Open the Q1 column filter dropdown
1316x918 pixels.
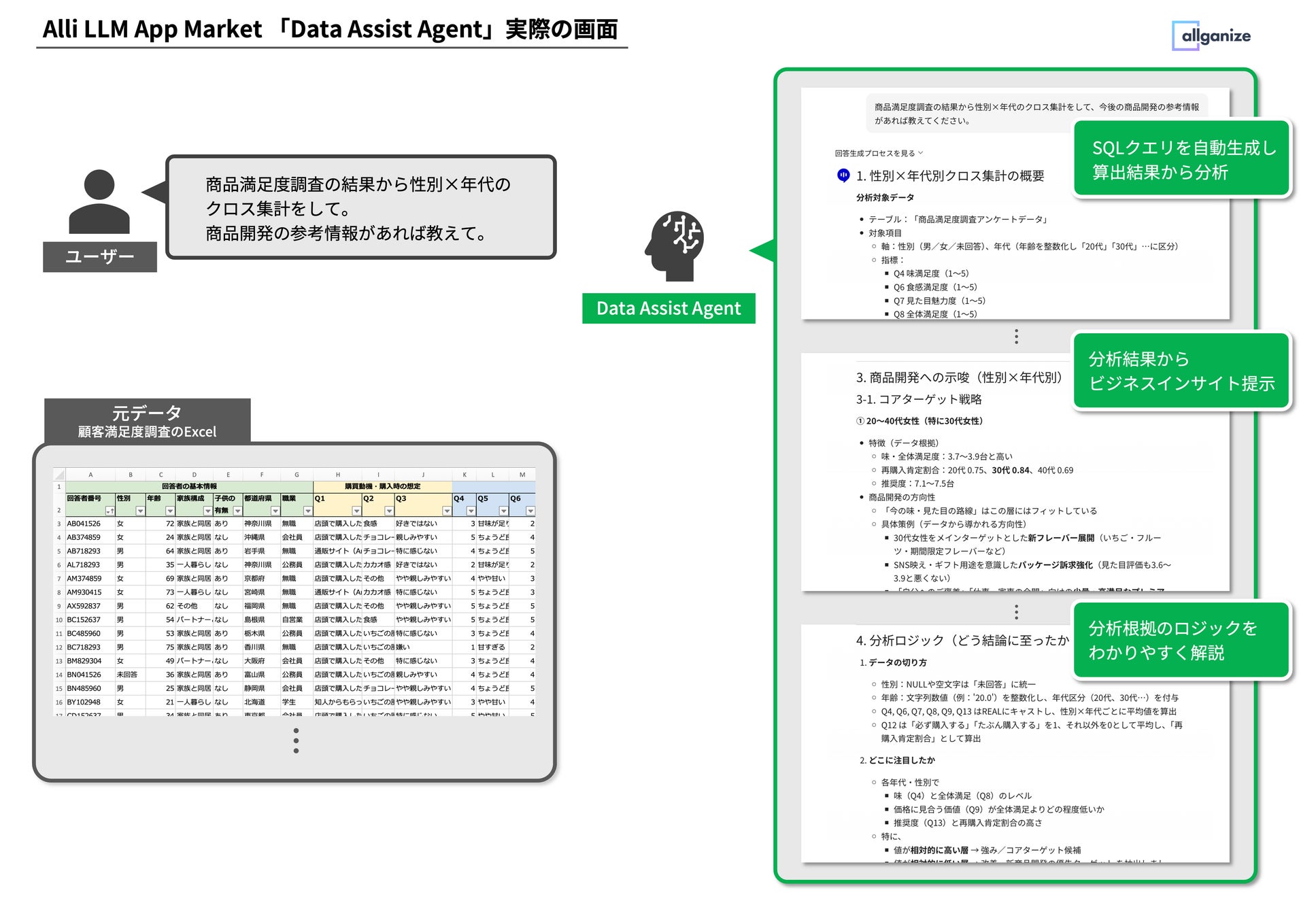click(x=356, y=510)
